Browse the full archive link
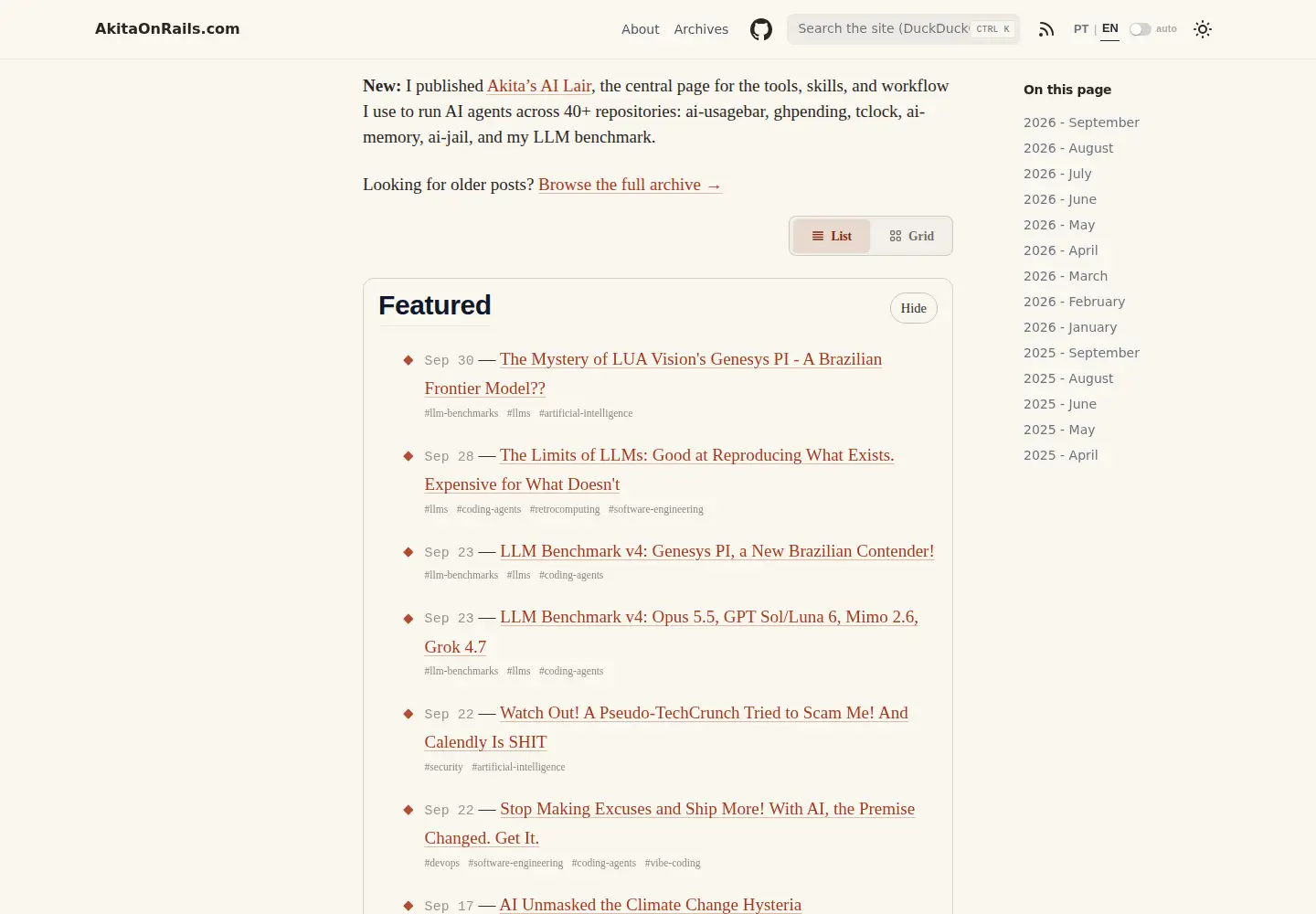The width and height of the screenshot is (1316, 914). pyautogui.click(x=630, y=185)
